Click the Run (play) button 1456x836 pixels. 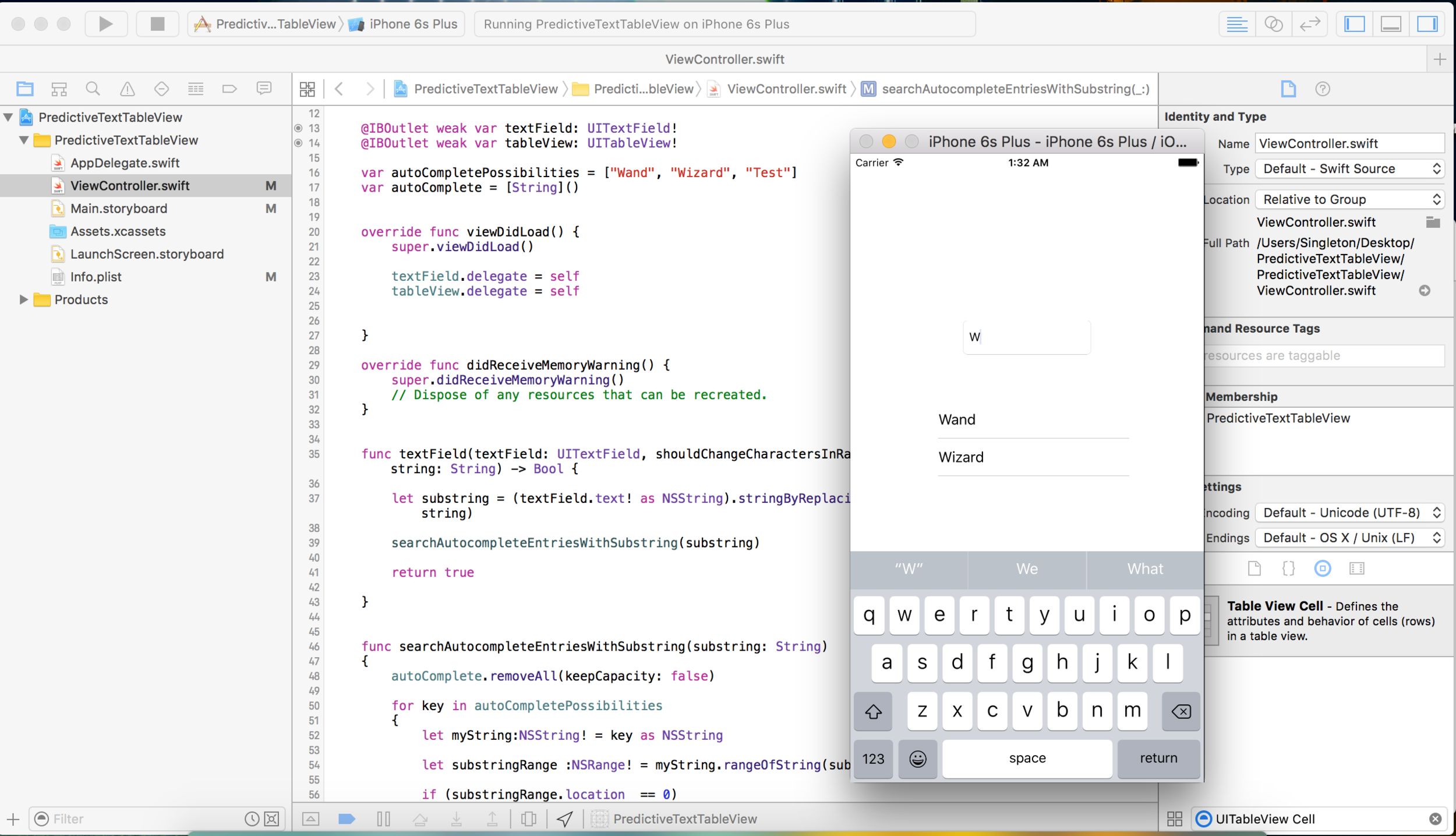(x=105, y=24)
